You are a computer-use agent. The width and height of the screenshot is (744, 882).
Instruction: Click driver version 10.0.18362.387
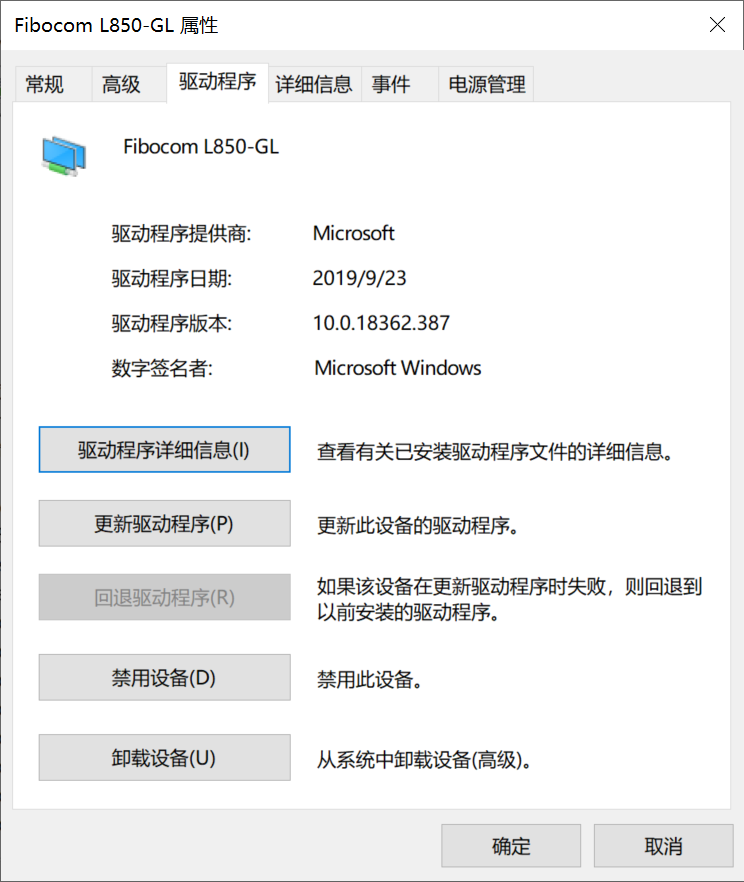[381, 323]
